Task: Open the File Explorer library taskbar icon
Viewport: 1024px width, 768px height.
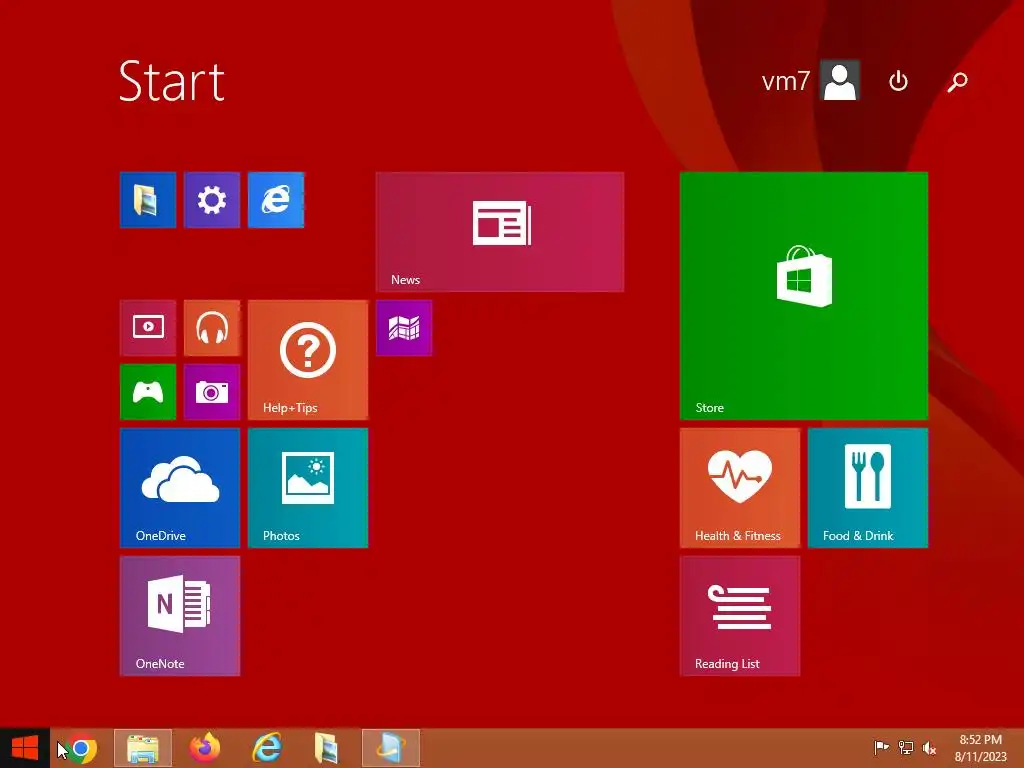Action: point(143,748)
